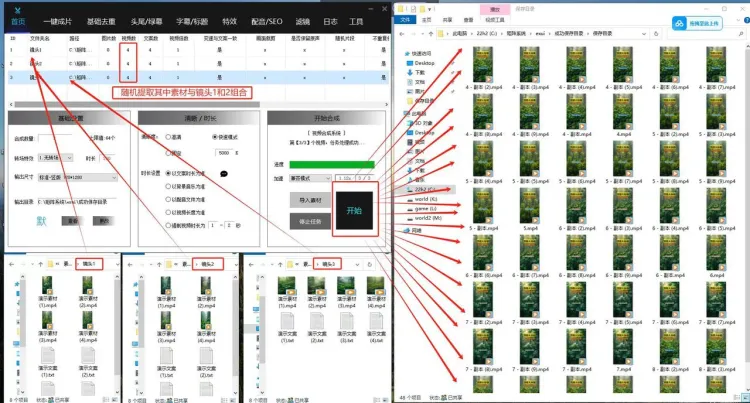Select 演示文案 (1).txt in the 镜头3 window
This screenshot has height=403, width=750.
tap(287, 327)
